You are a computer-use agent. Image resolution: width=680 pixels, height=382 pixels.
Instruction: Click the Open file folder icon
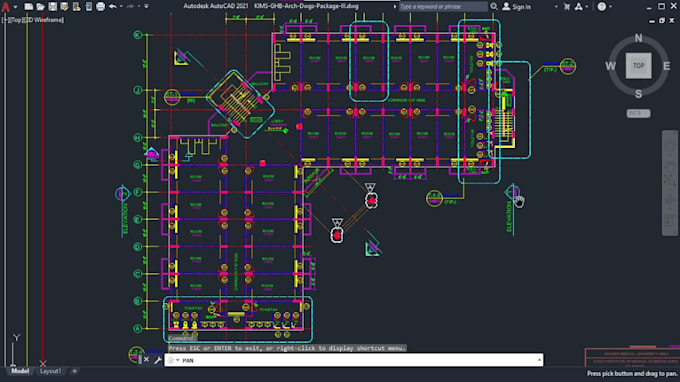click(x=40, y=7)
